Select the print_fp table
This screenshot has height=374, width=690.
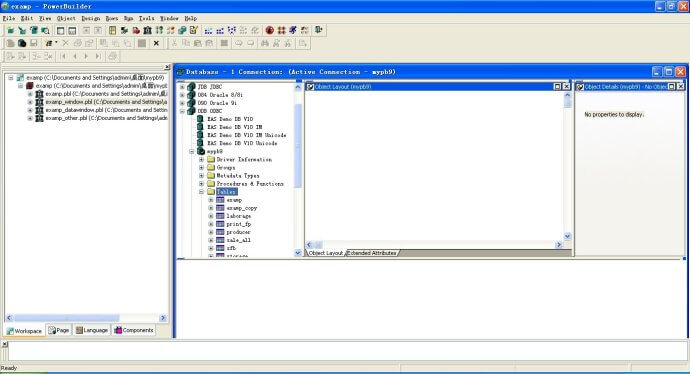pyautogui.click(x=239, y=224)
